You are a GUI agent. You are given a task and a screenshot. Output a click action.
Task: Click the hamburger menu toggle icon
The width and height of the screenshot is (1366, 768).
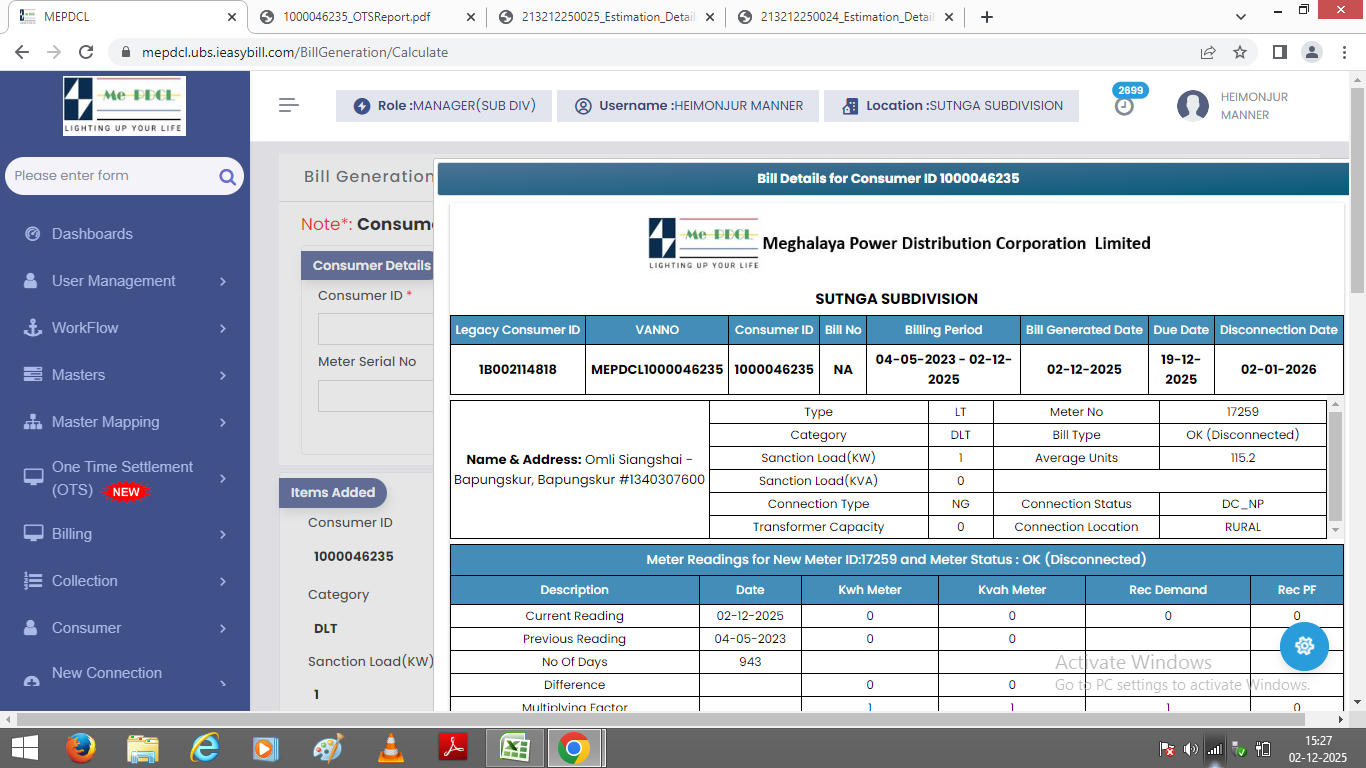pyautogui.click(x=289, y=105)
